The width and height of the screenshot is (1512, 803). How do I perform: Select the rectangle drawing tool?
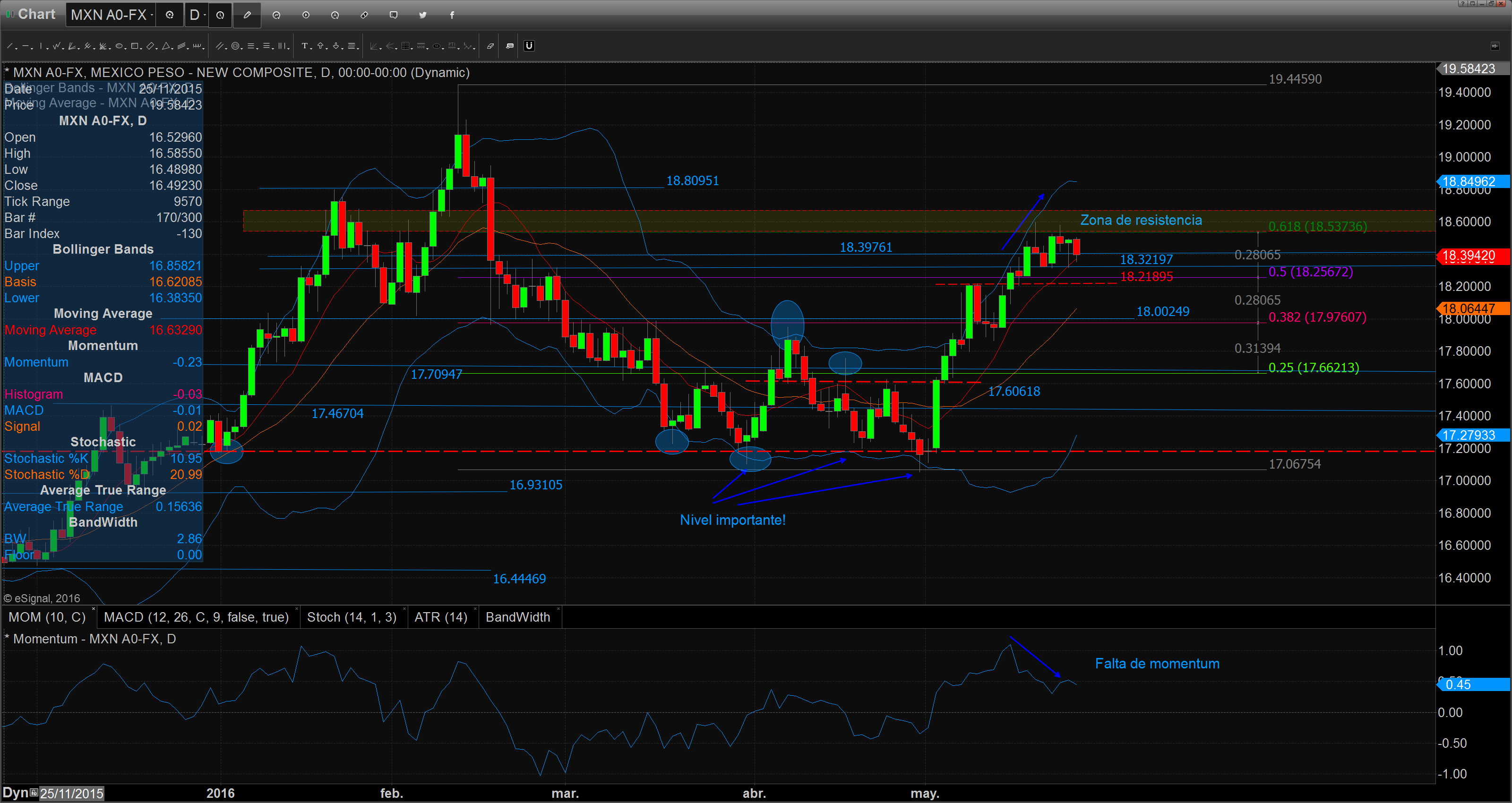point(134,46)
